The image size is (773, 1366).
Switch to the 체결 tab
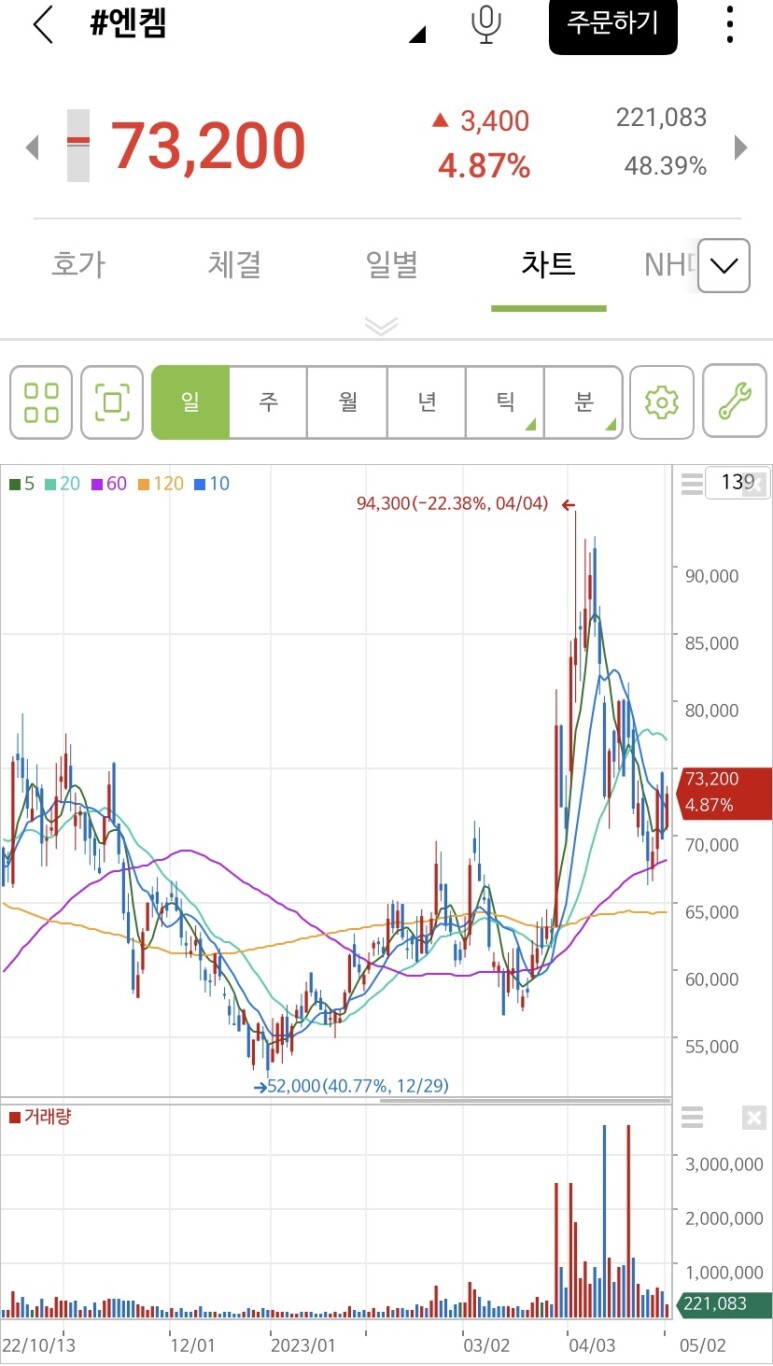coord(235,264)
